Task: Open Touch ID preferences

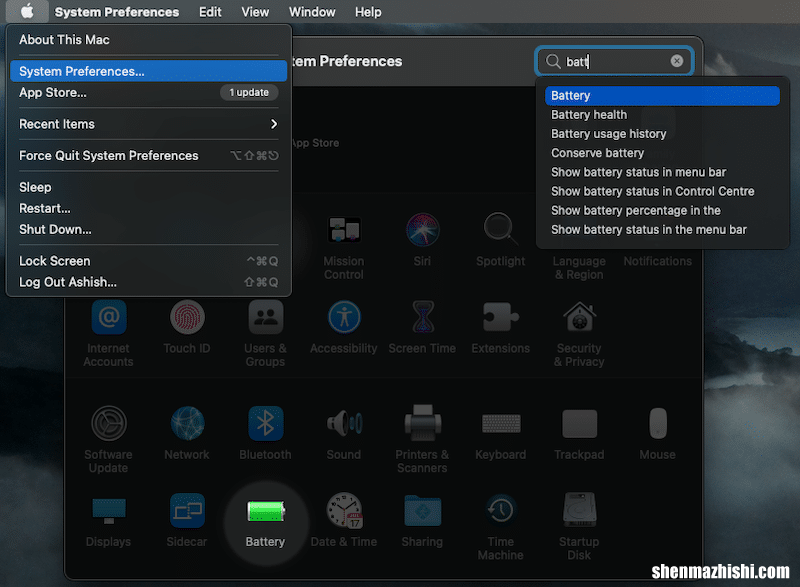Action: 187,317
